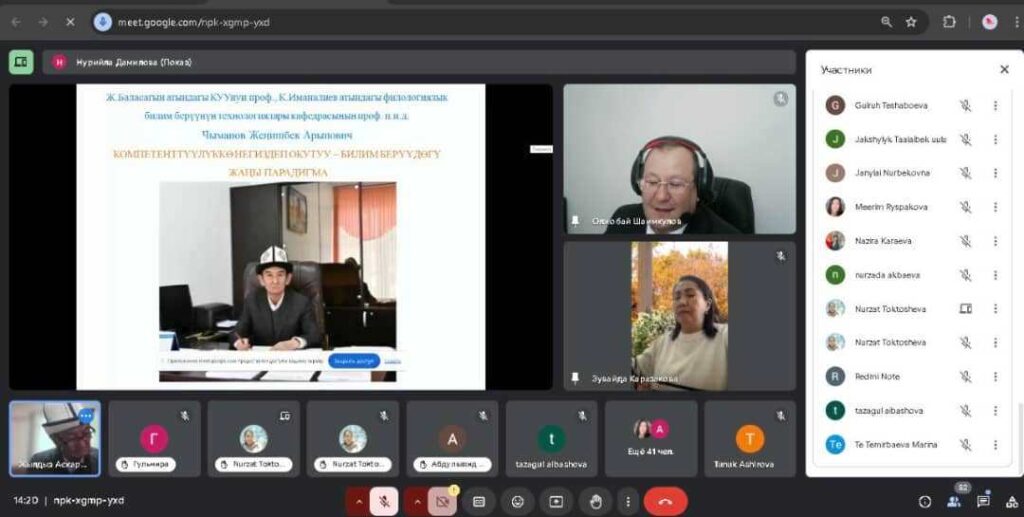The width and height of the screenshot is (1024, 517).
Task: Open the Олжобай Шаимкулов video tile
Action: point(679,159)
